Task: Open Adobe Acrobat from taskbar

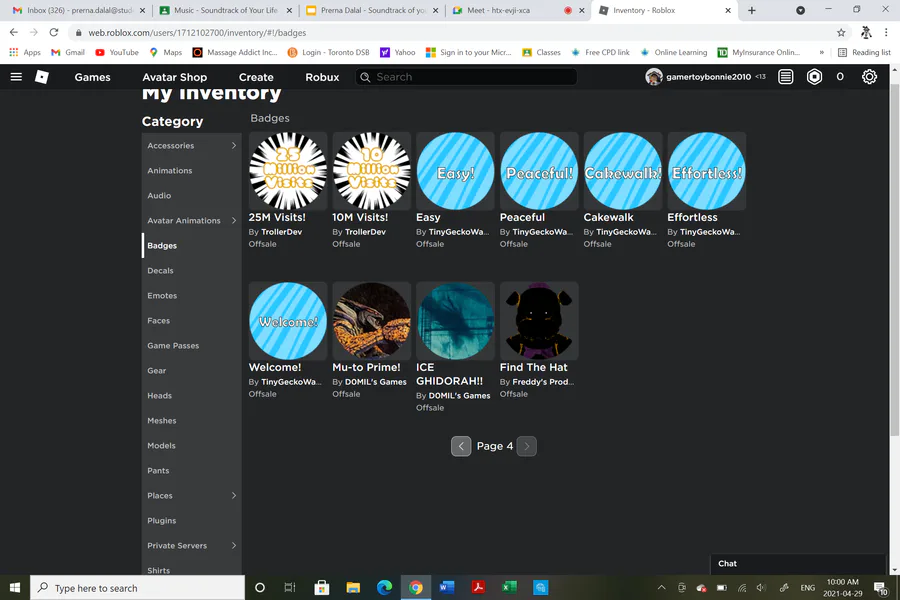Action: (478, 587)
